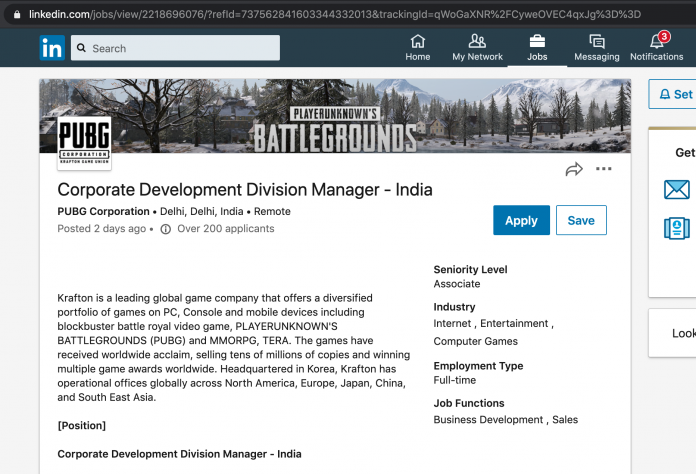View Notifications with red badge
Viewport: 696px width, 474px height.
click(657, 47)
